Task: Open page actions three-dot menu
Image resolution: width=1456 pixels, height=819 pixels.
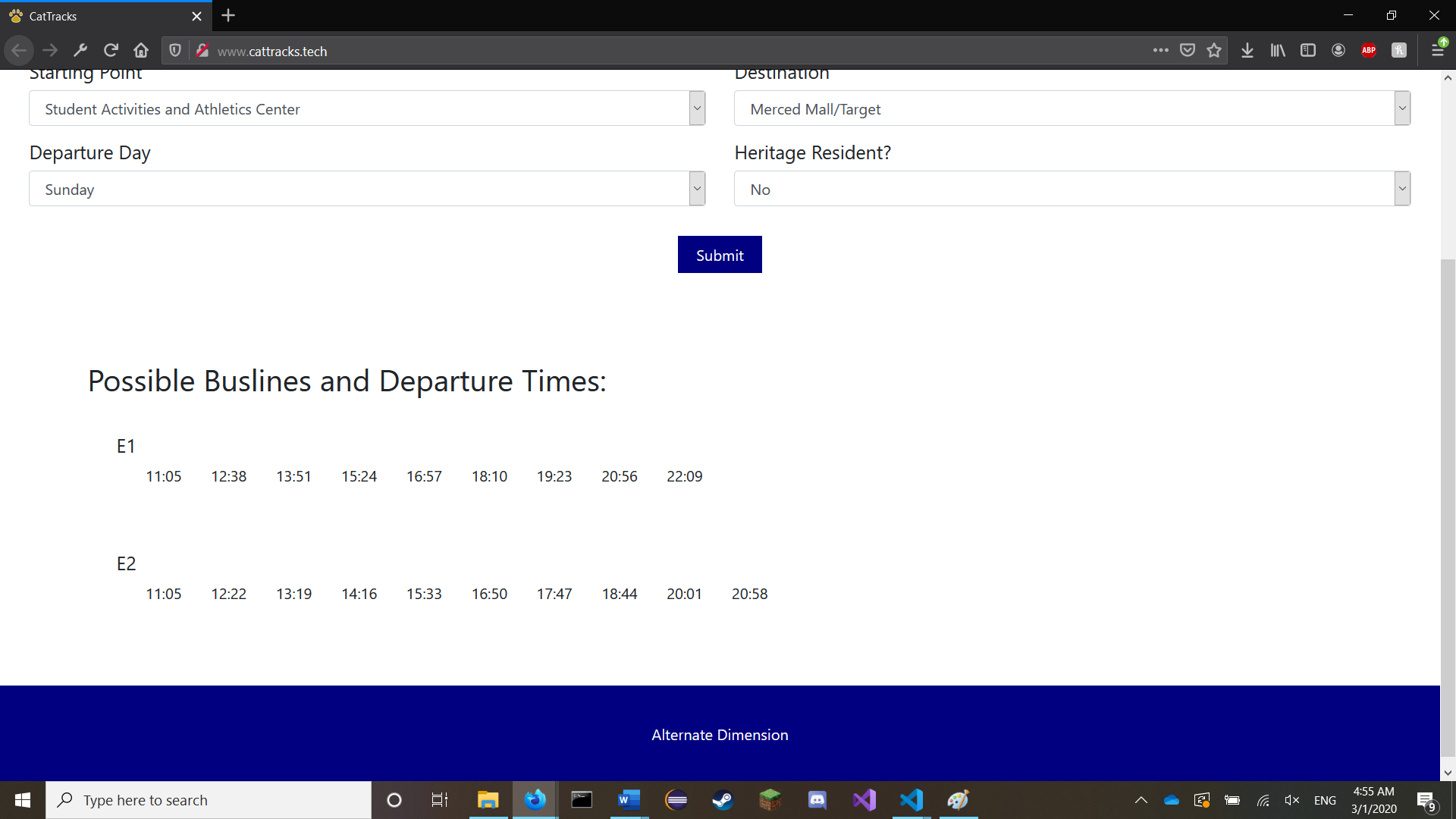Action: [1160, 50]
